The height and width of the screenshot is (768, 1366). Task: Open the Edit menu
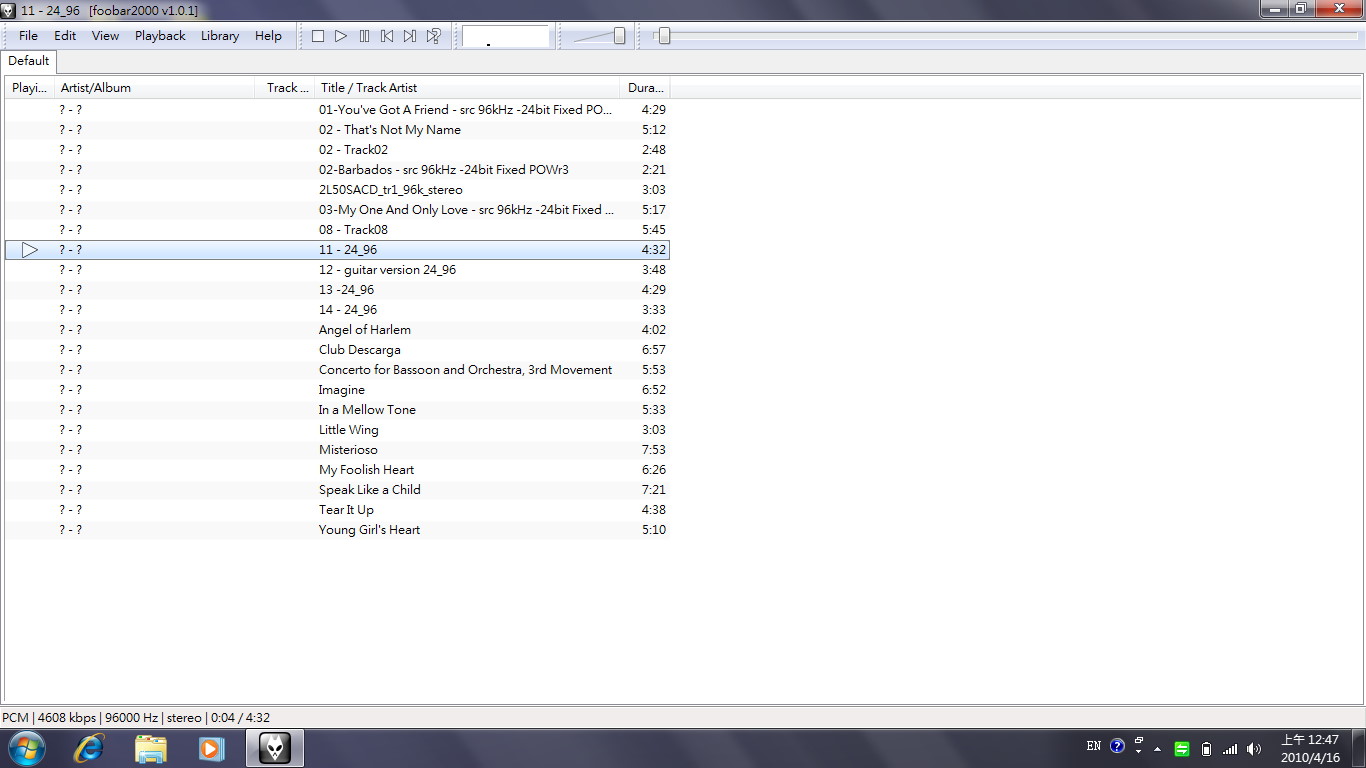click(65, 35)
